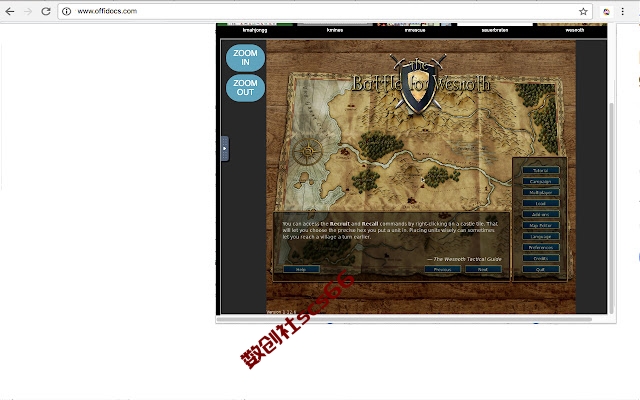Open the browser extension icon

(607, 11)
